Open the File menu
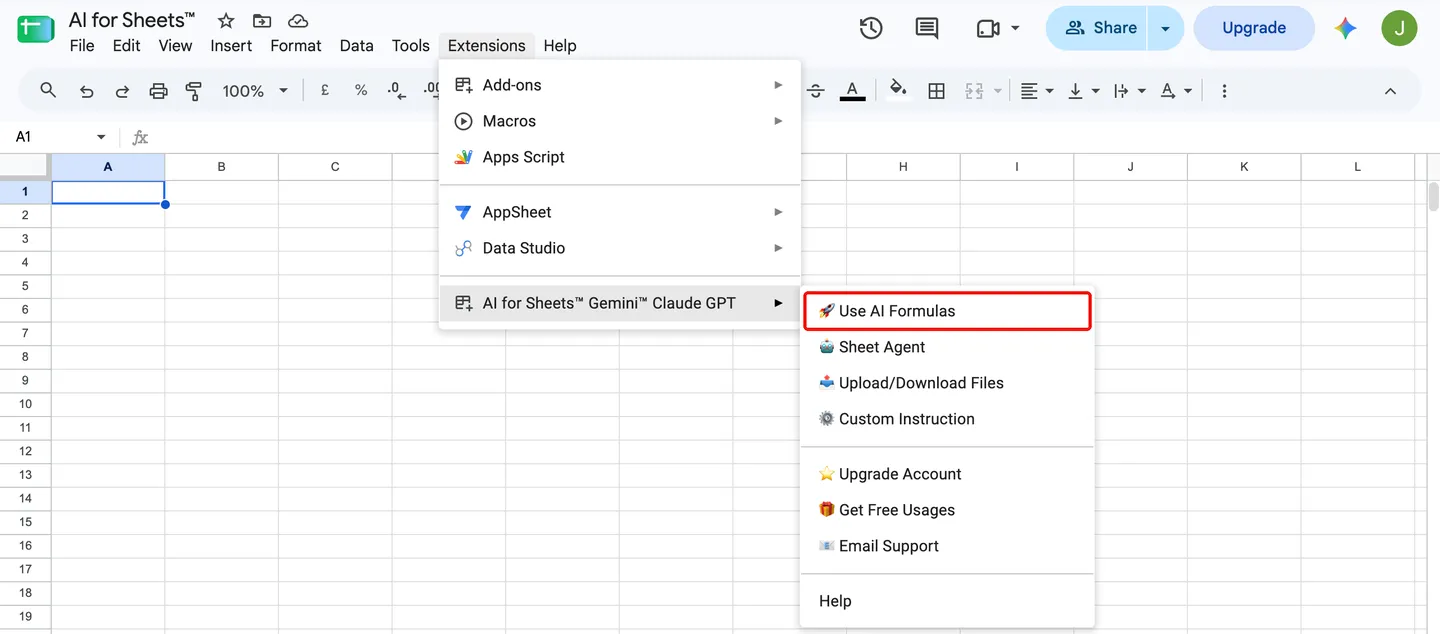 [82, 45]
